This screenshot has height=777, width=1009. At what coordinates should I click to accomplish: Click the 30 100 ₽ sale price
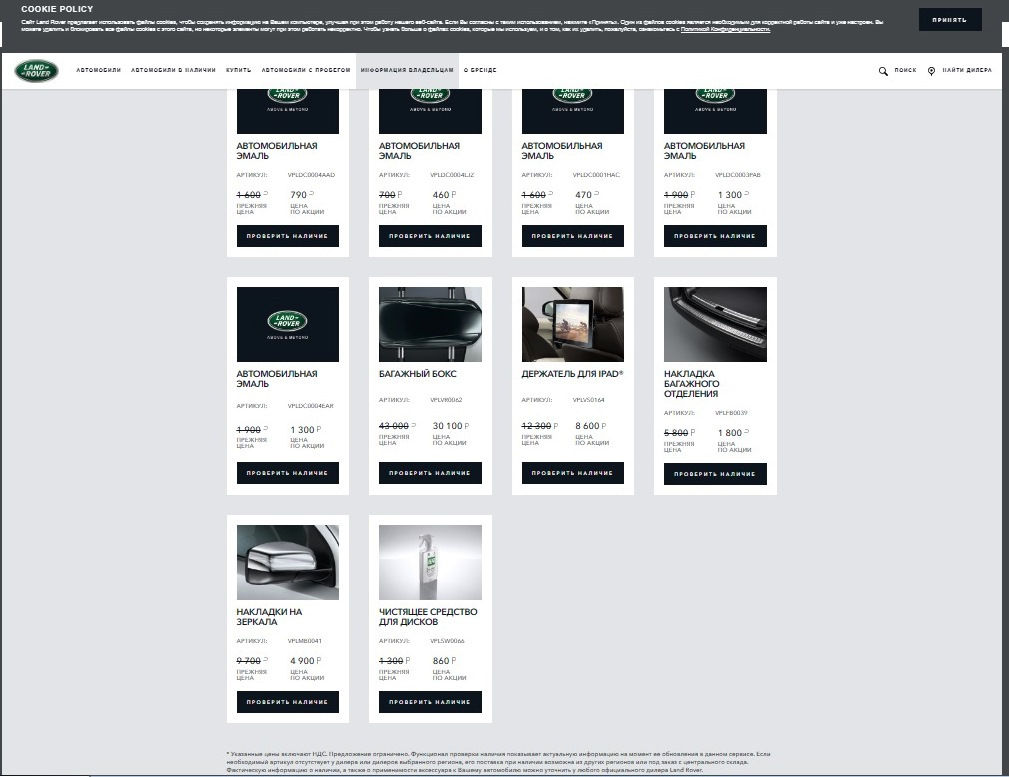click(x=450, y=426)
